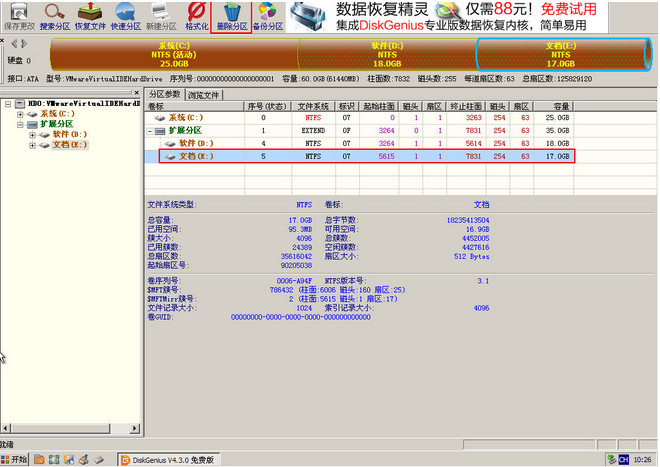
Task: Click the first orange quick launch icon
Action: pos(39,459)
